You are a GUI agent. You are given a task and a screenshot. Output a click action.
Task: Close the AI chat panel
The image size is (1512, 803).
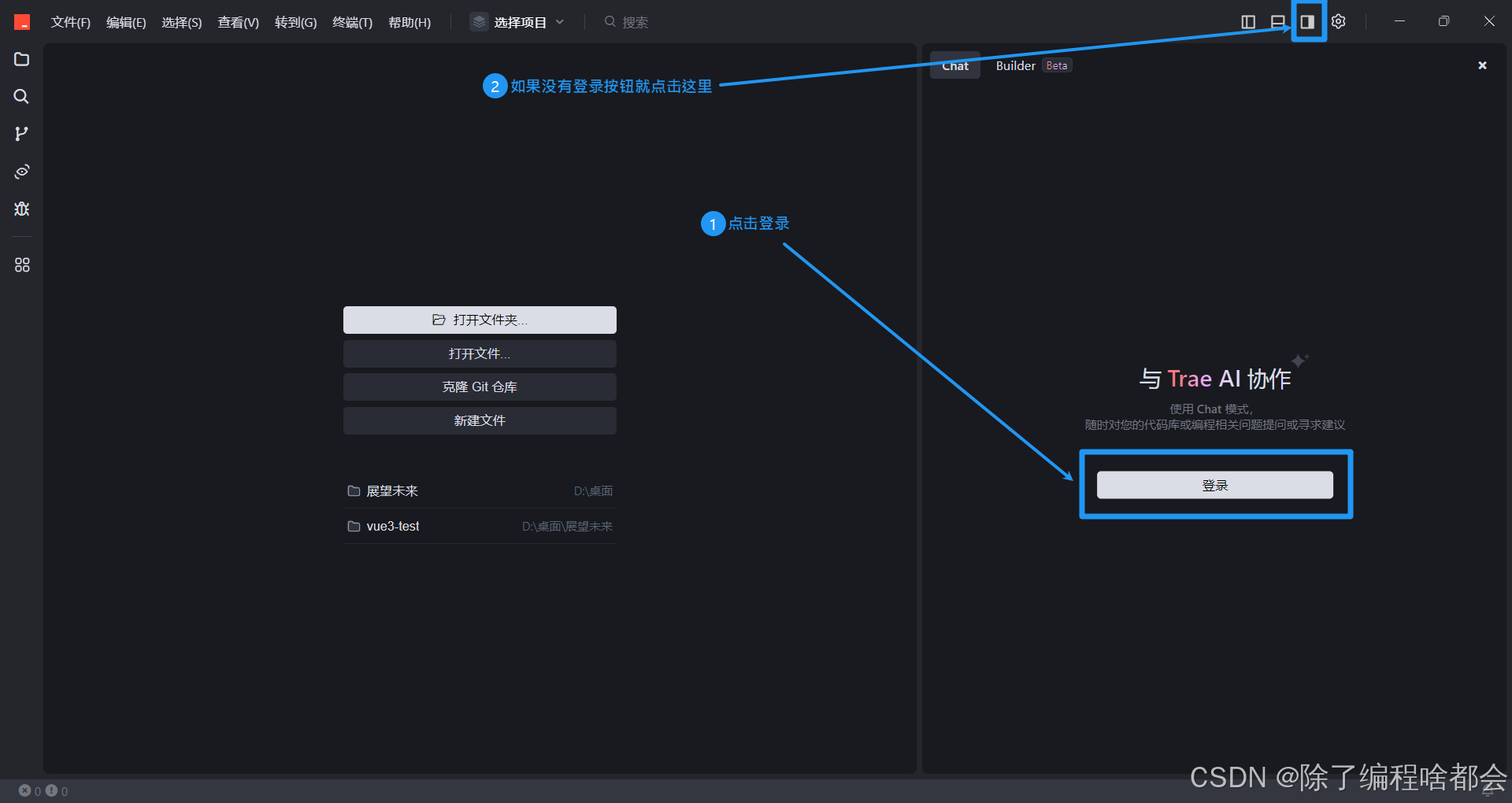[x=1482, y=65]
